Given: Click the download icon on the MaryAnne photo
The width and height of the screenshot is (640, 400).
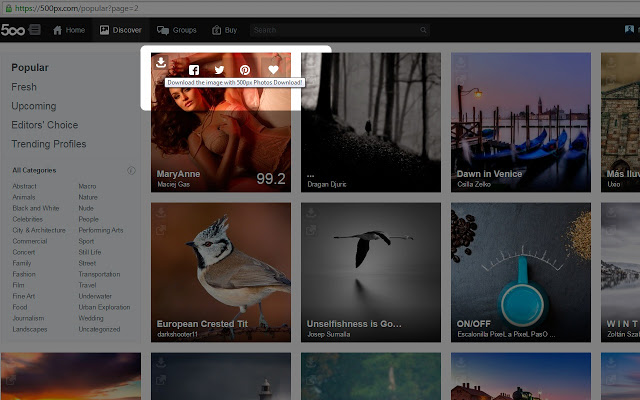Looking at the screenshot, I should pos(161,62).
